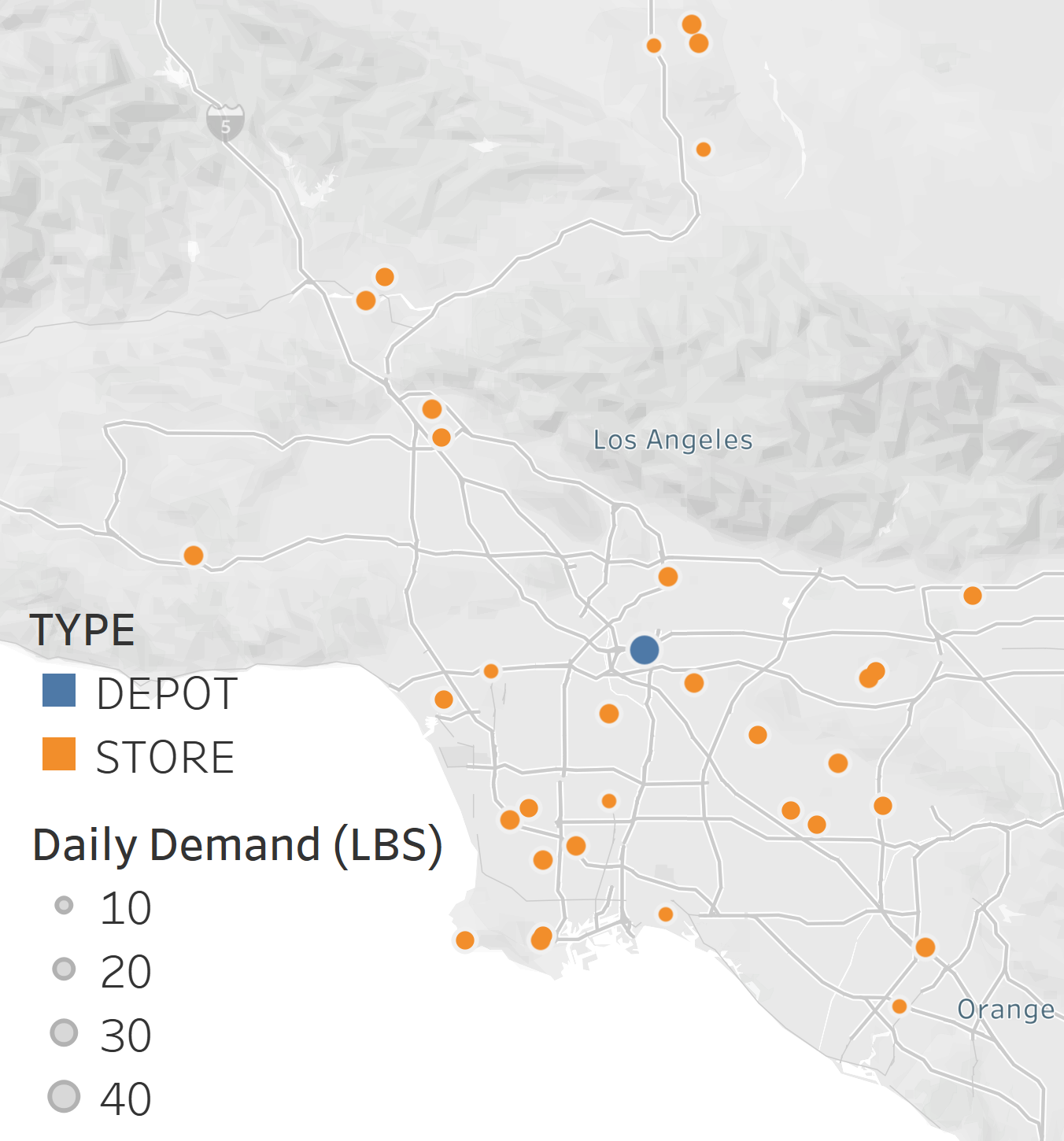Select the 20 LBS size legend circle
This screenshot has height=1141, width=1064.
[x=64, y=969]
